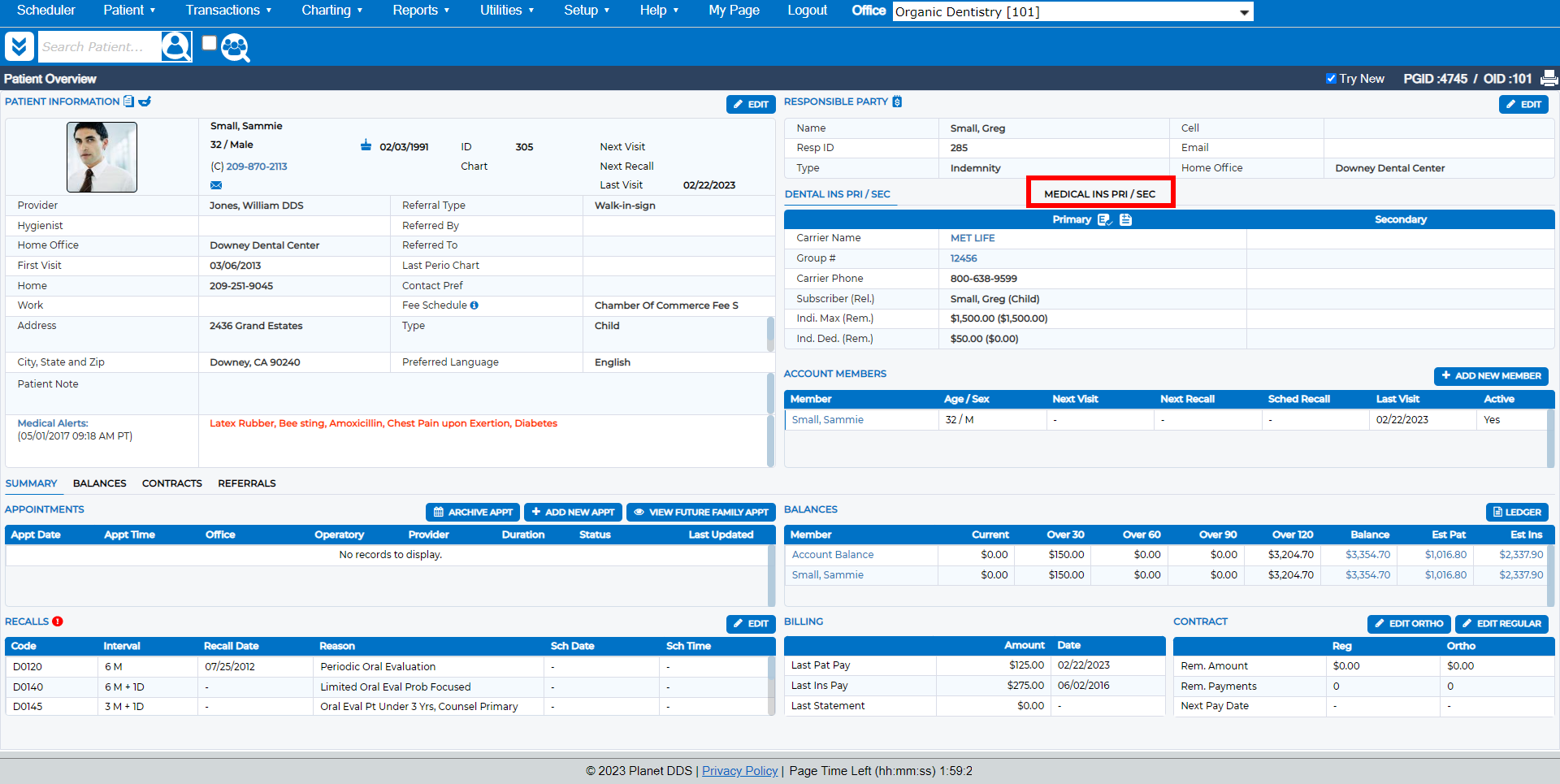The width and height of the screenshot is (1560, 784).
Task: Click the eligibility check icon next to Primary
Action: click(1104, 219)
